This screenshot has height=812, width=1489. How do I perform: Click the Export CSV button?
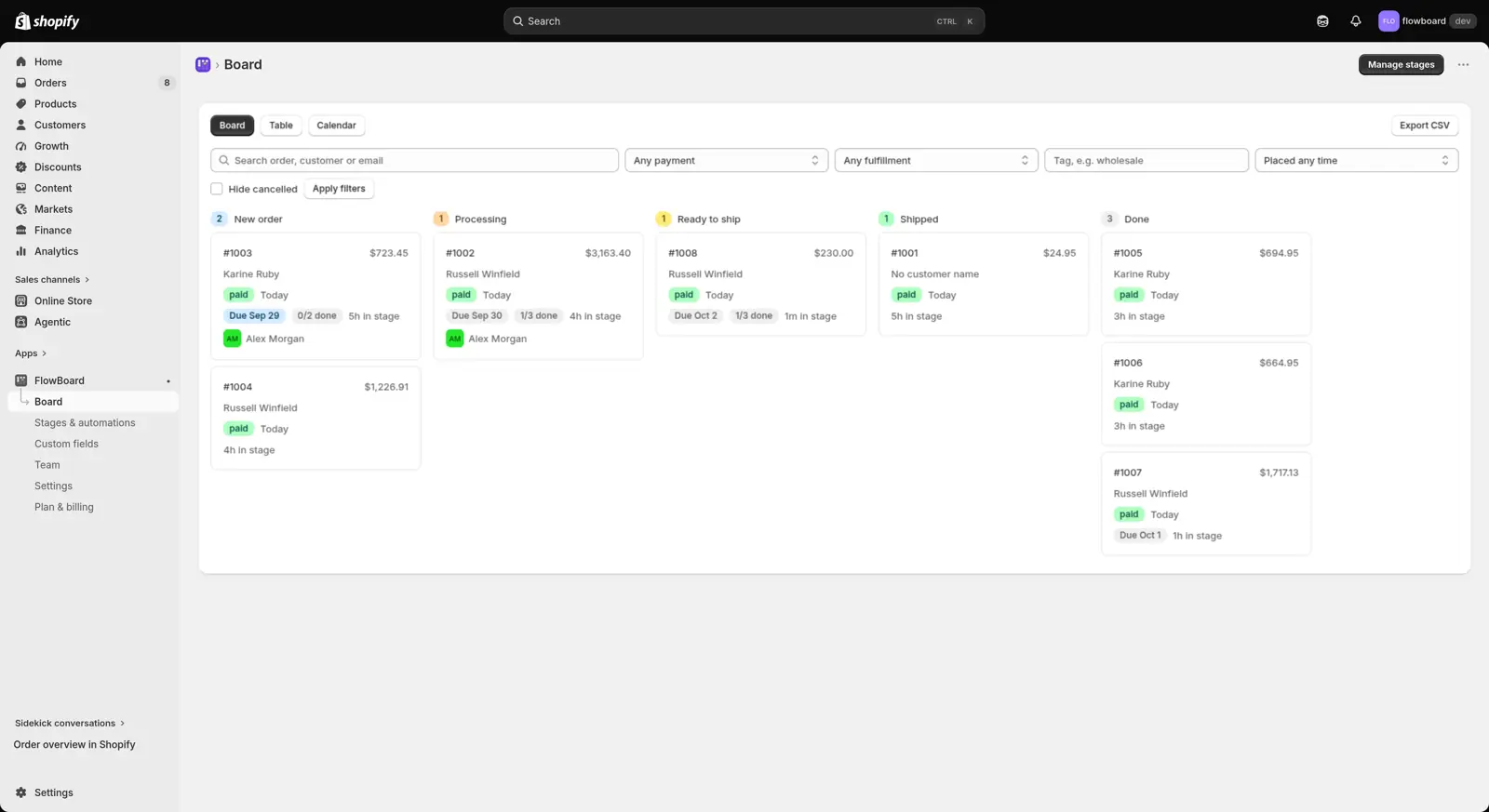click(1424, 126)
